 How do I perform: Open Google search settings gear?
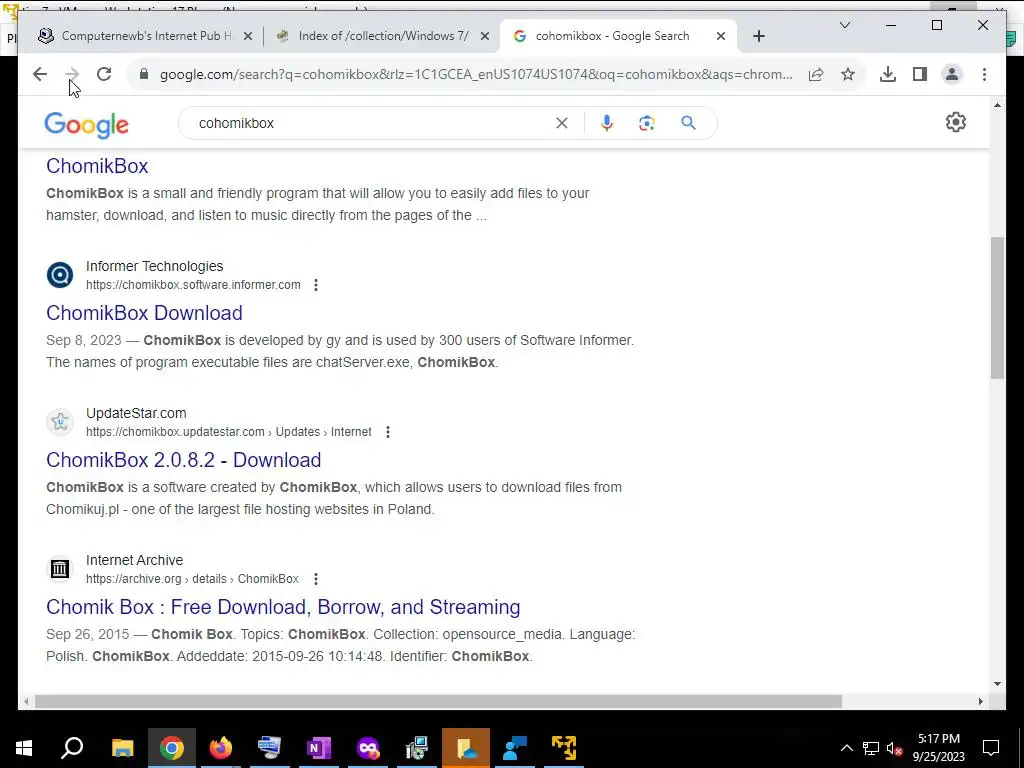tap(955, 122)
